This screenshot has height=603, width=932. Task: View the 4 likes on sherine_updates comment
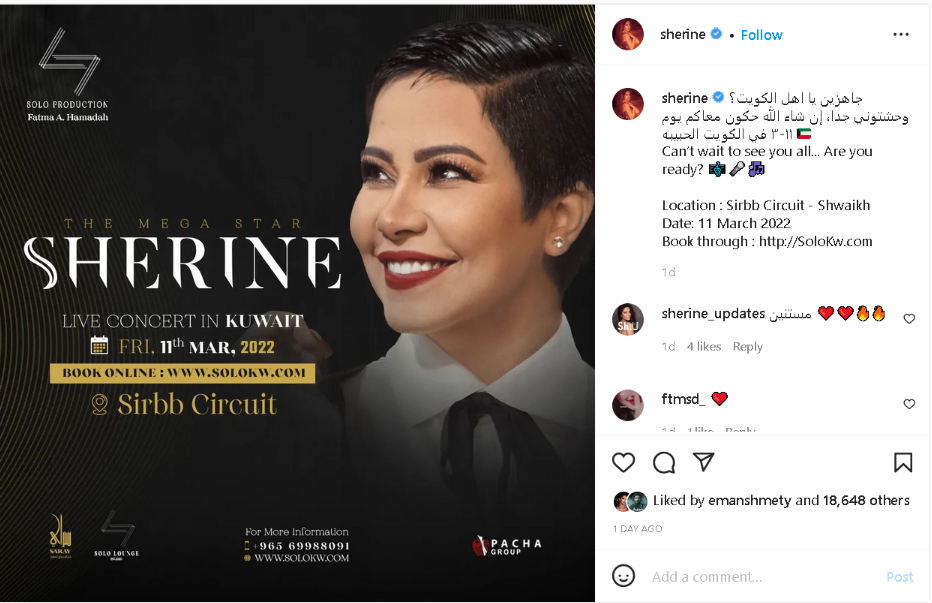tap(704, 346)
